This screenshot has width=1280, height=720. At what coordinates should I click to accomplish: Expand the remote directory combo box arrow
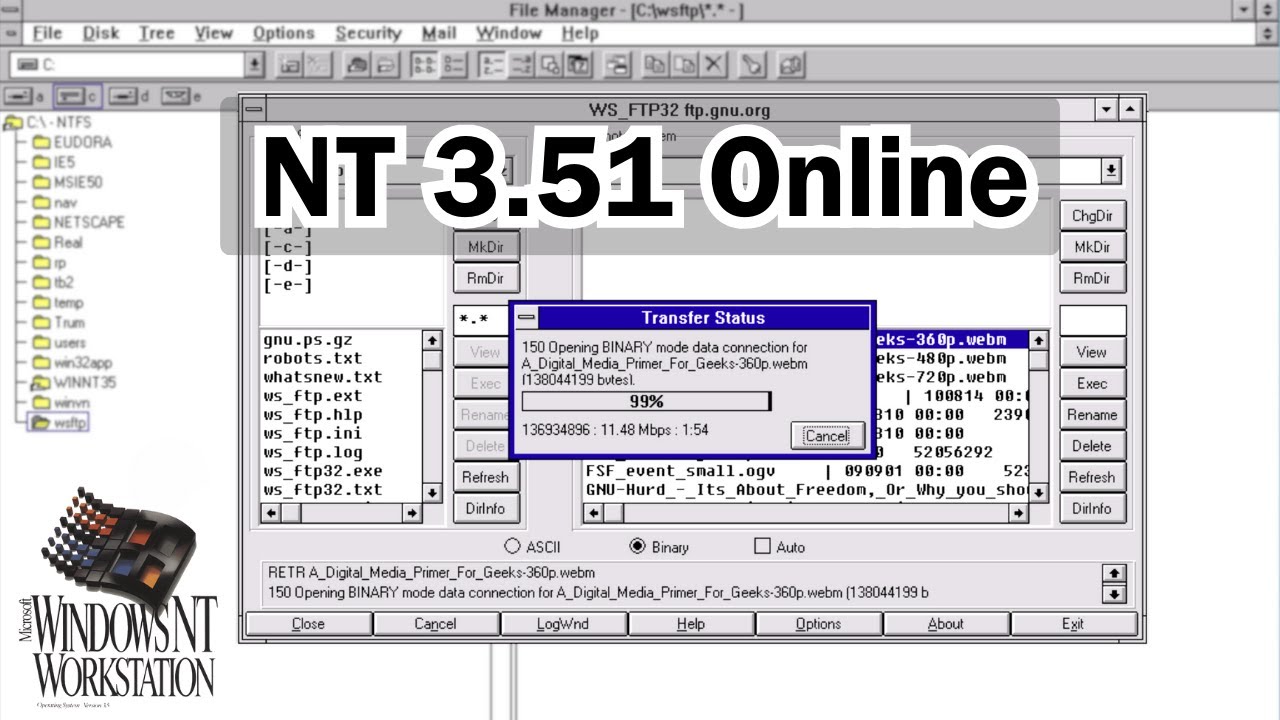[x=1111, y=170]
